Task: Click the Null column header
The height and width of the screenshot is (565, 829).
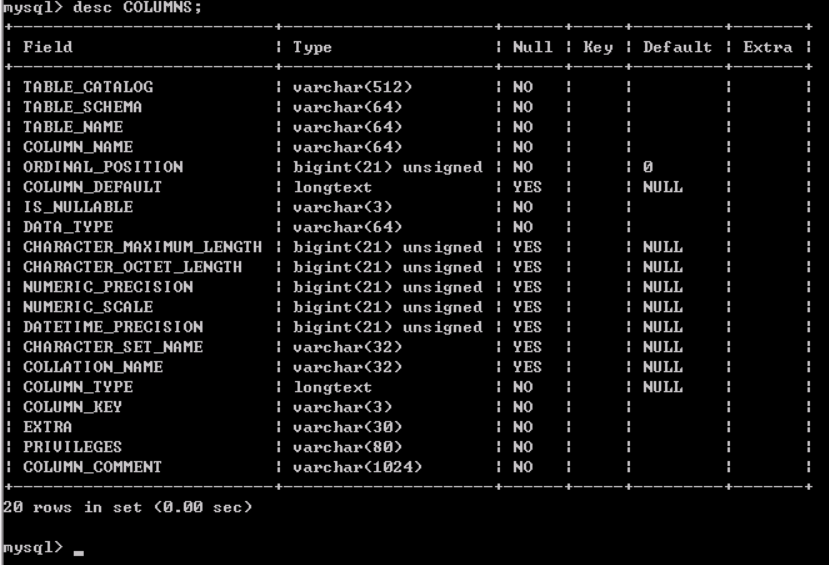Action: (532, 47)
